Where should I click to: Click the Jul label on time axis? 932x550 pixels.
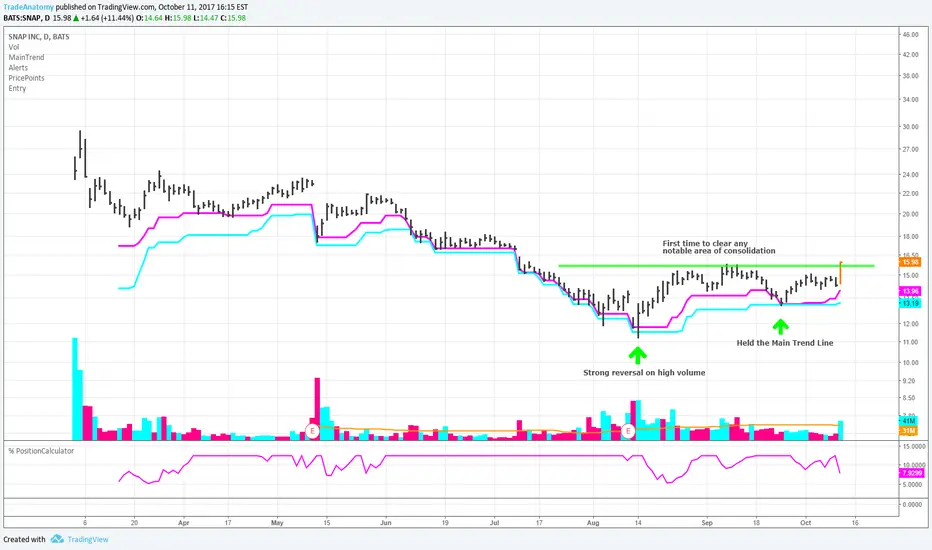pyautogui.click(x=495, y=523)
